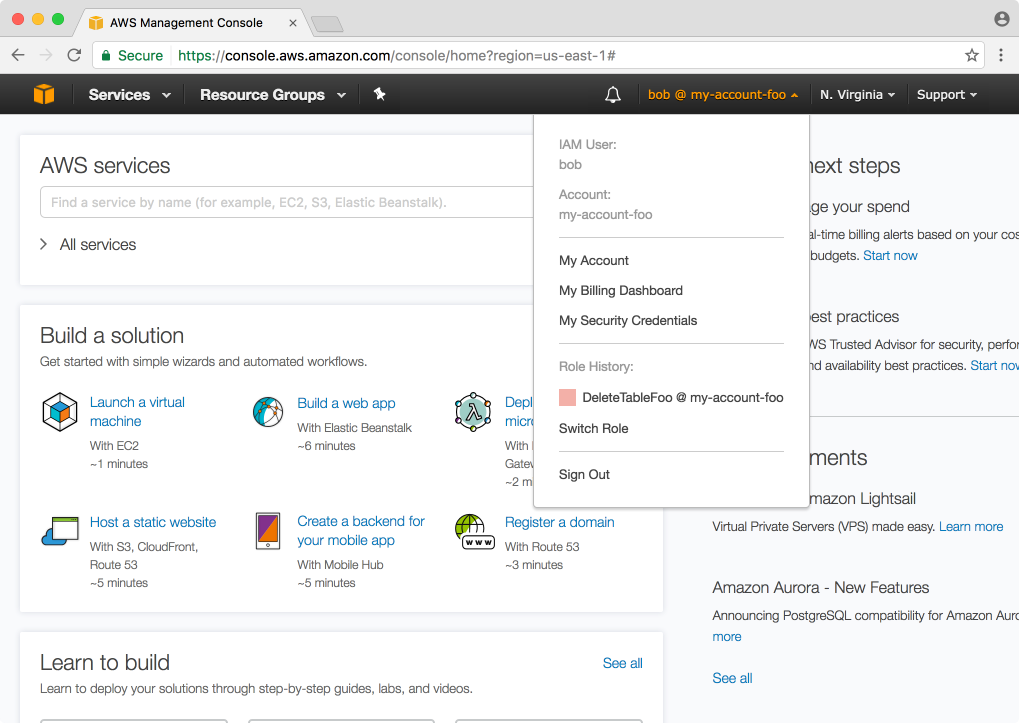Click the Elastic Beanstalk web app icon
Screen dimensions: 1019x723
pos(268,412)
